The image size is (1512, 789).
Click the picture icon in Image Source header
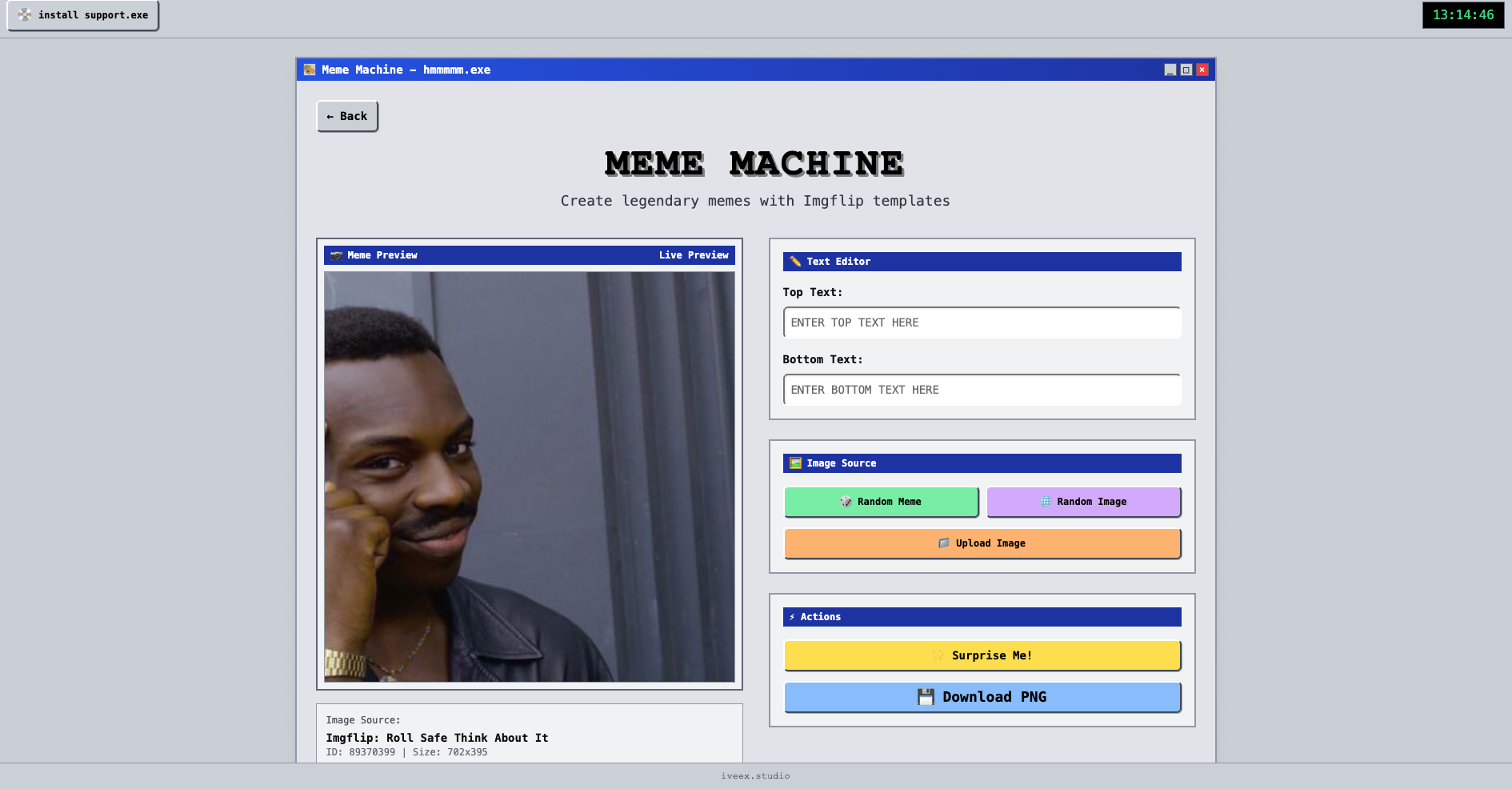795,463
